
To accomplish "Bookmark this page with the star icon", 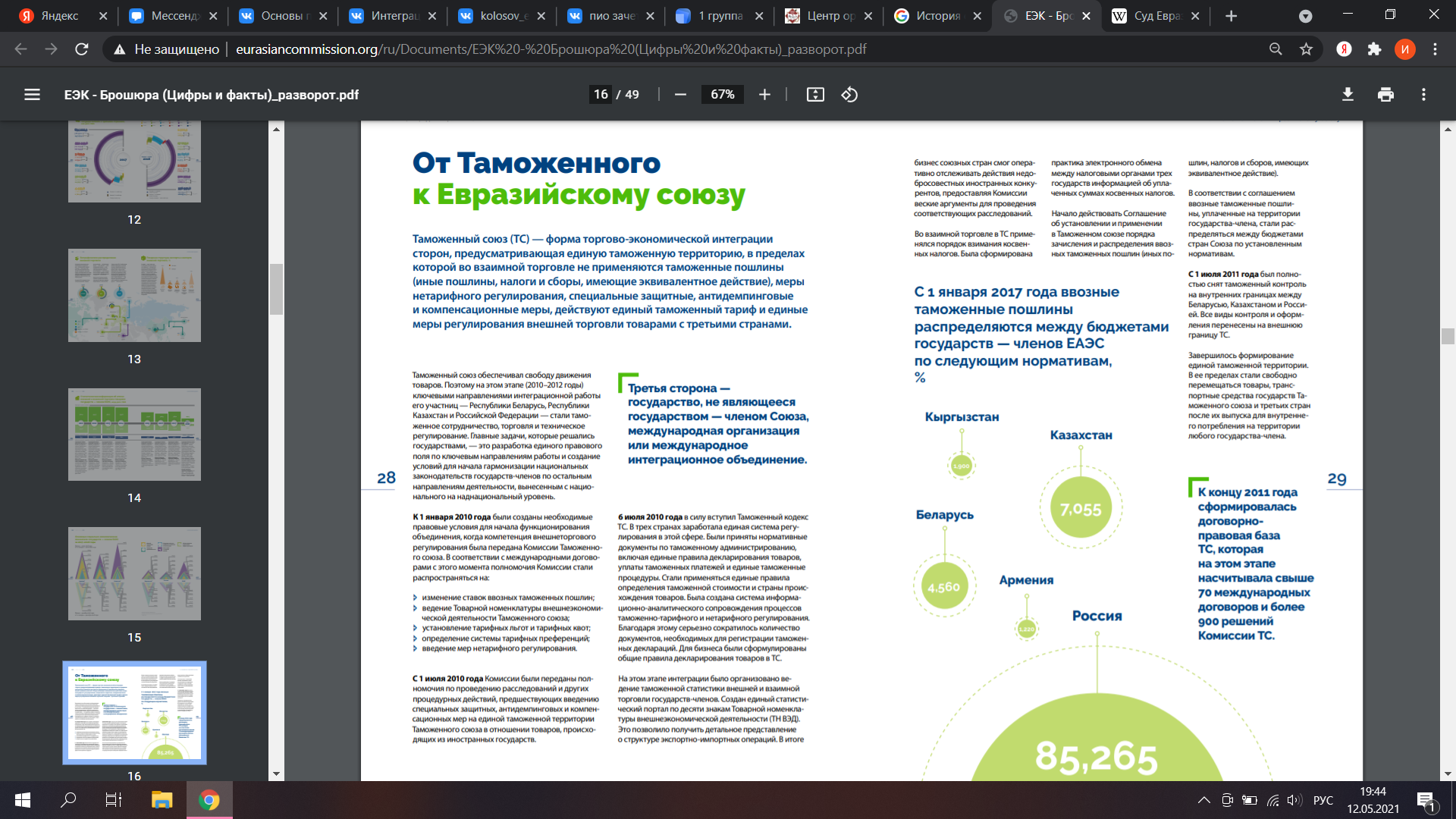I will (1306, 49).
